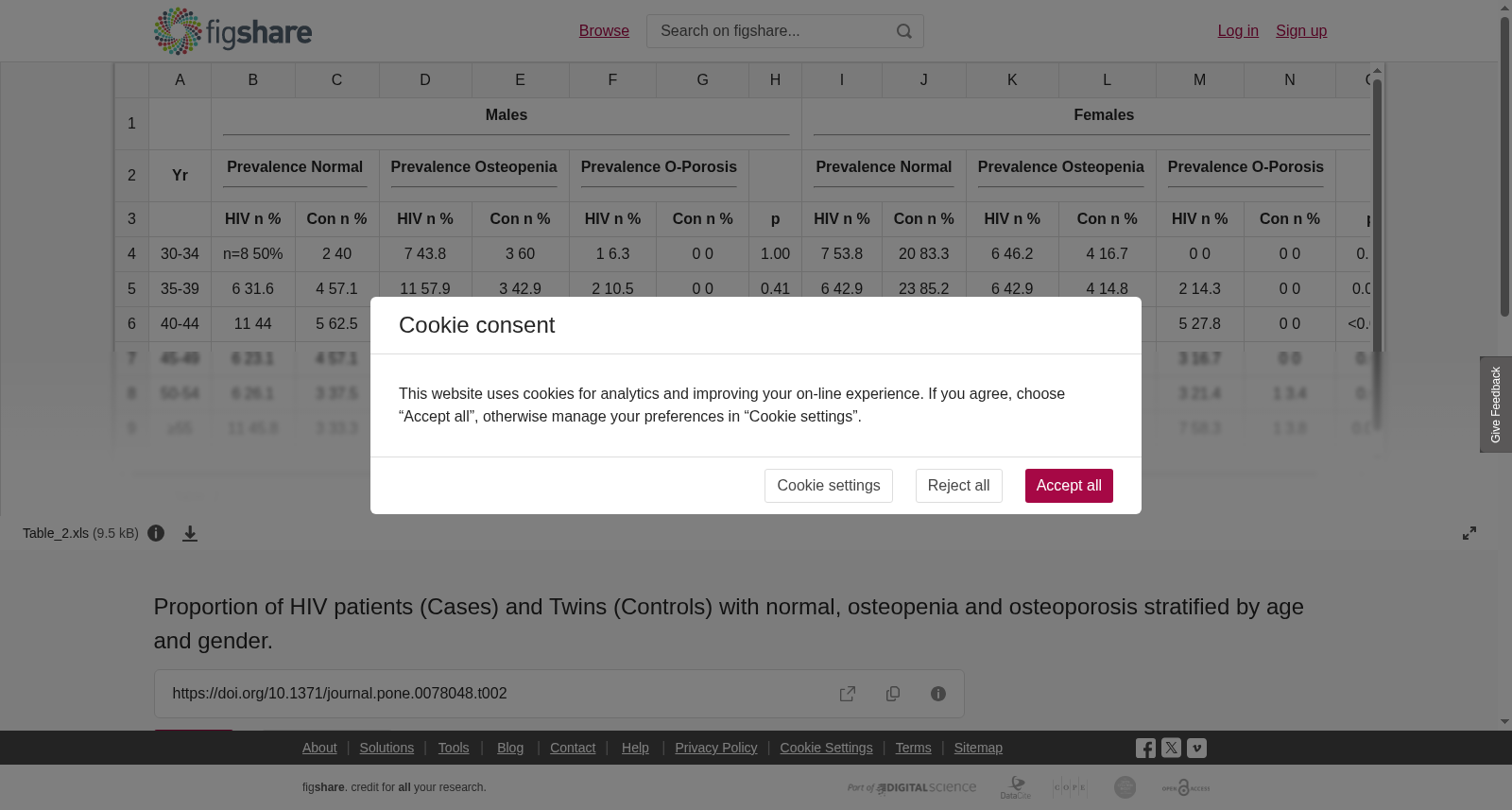Click the search magnifier icon

(904, 31)
